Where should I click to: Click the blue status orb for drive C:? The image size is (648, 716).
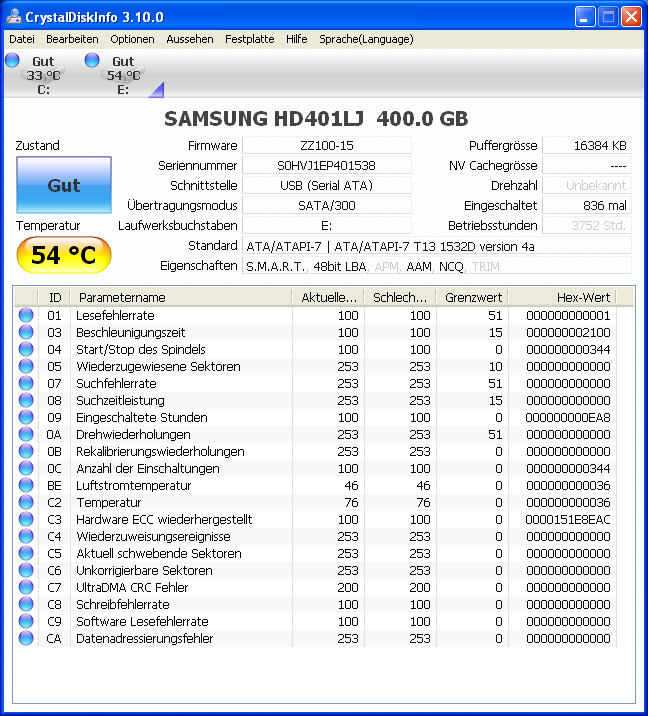(x=12, y=60)
